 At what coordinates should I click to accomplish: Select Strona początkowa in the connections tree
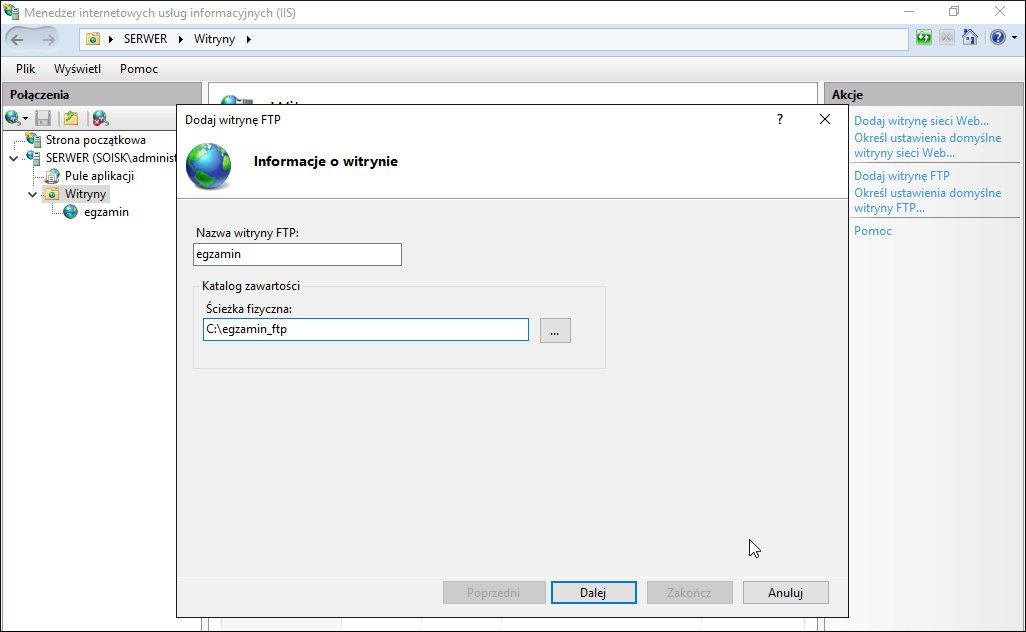[x=96, y=139]
